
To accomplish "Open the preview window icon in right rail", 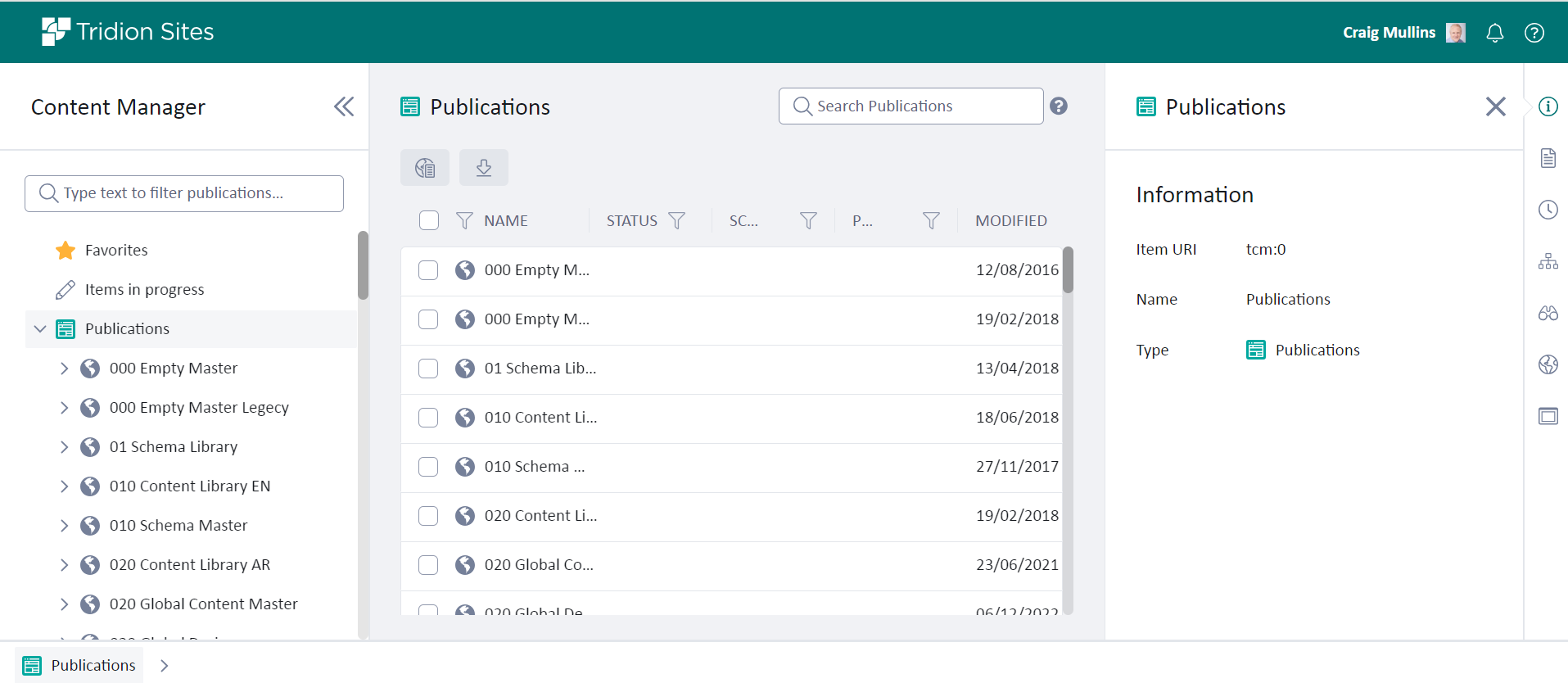I will [x=1548, y=416].
